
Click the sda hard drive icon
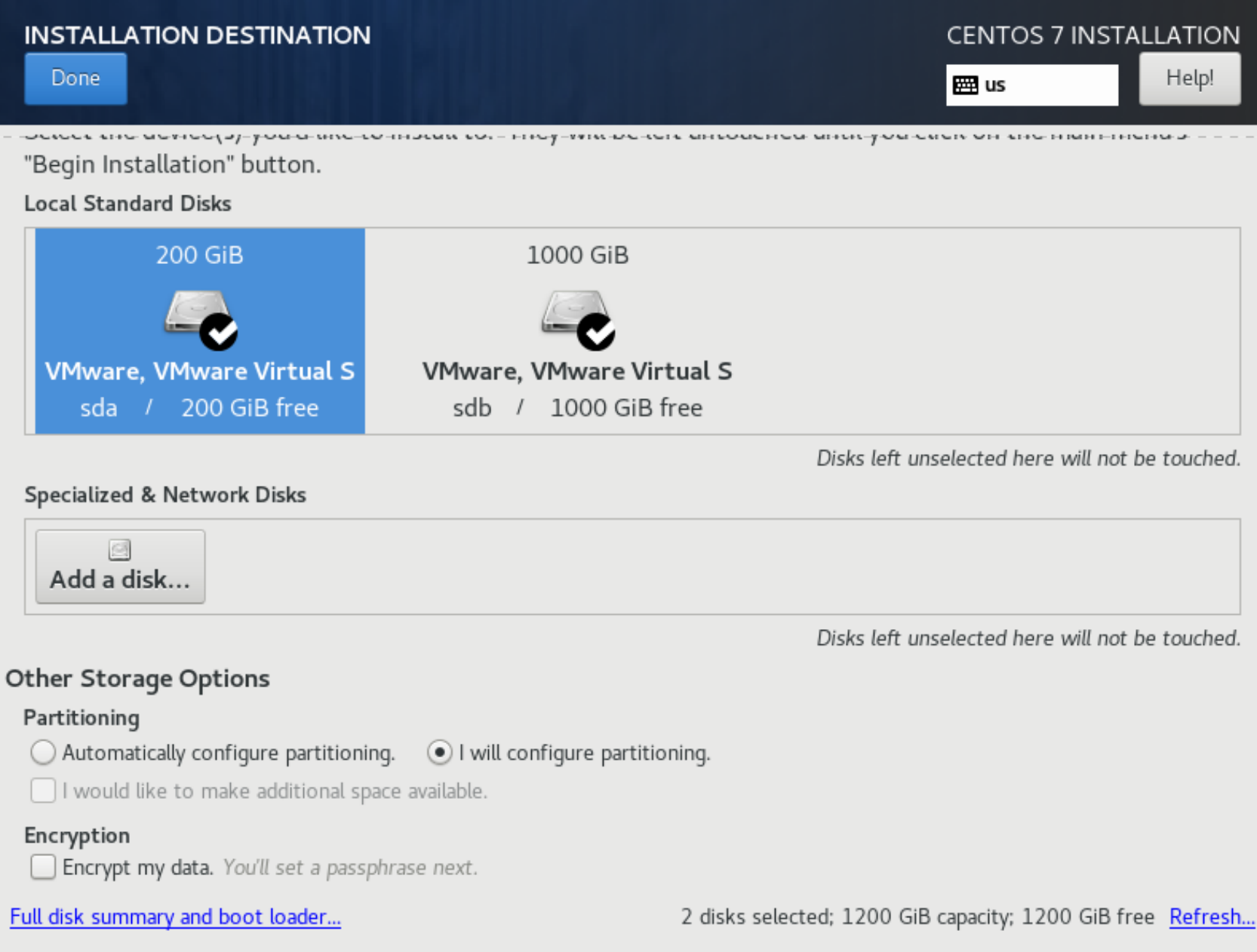(194, 311)
